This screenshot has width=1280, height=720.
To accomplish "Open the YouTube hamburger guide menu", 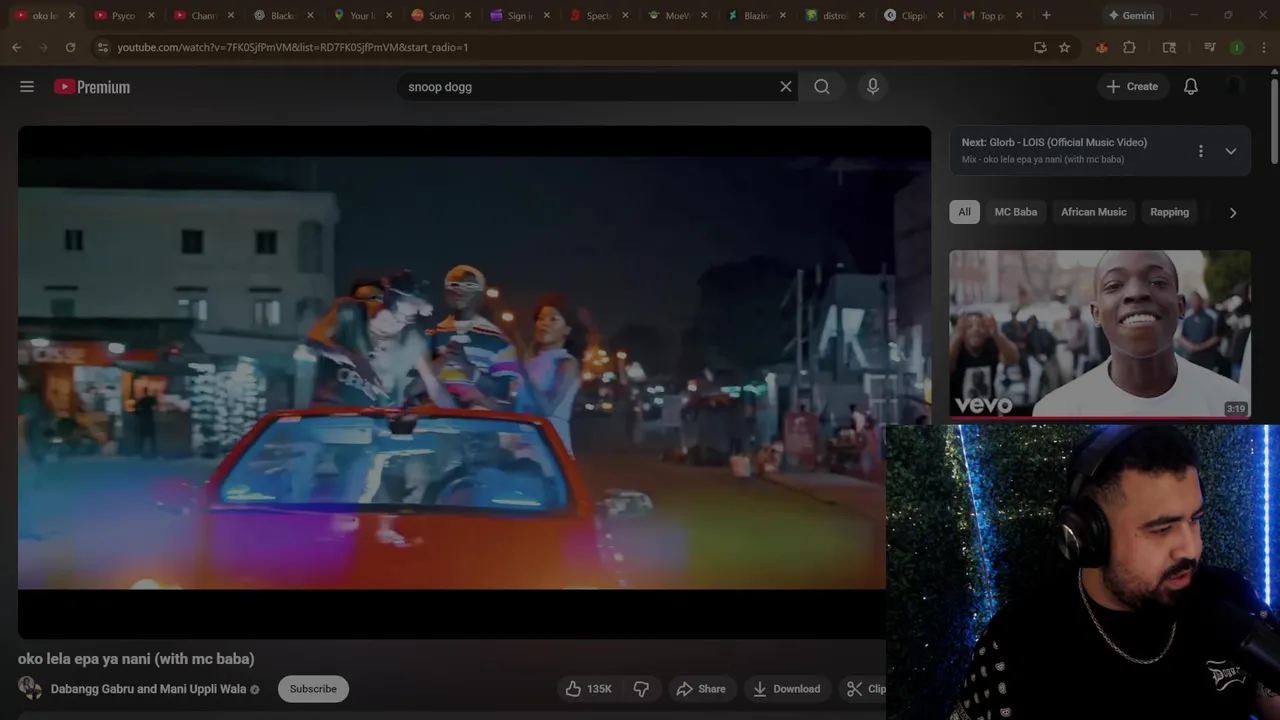I will (x=27, y=87).
